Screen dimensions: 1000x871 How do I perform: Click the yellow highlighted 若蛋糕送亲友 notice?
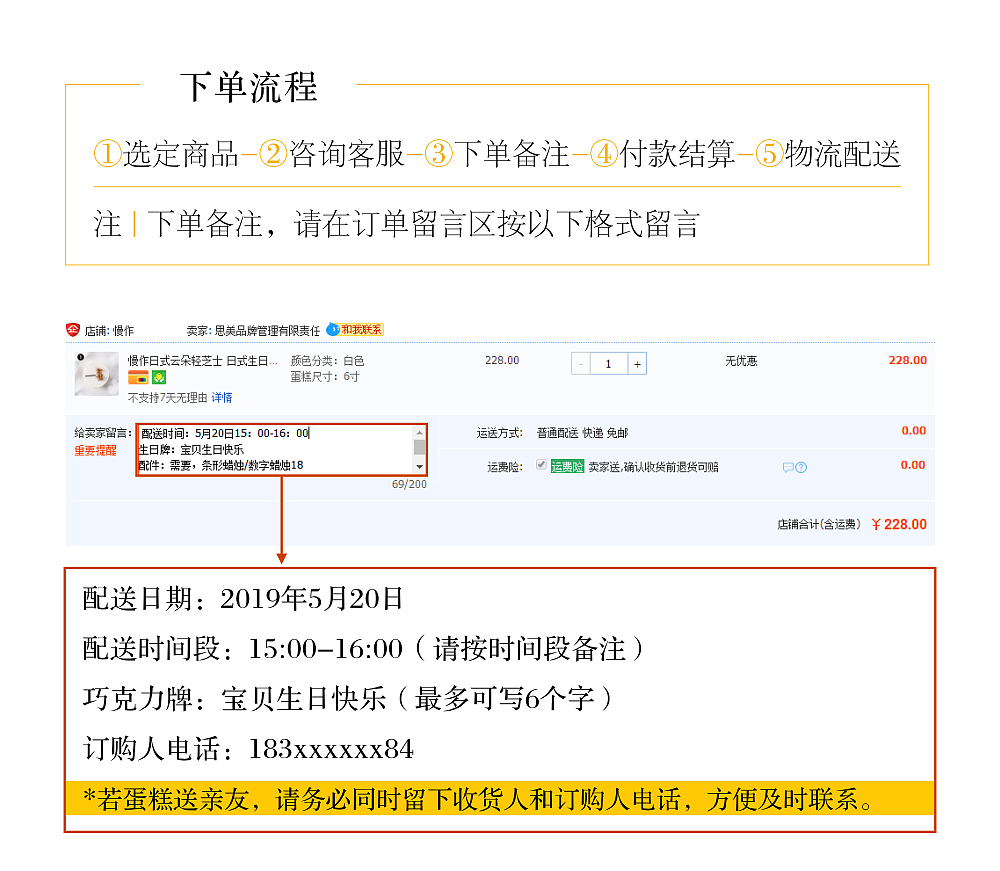(x=500, y=798)
